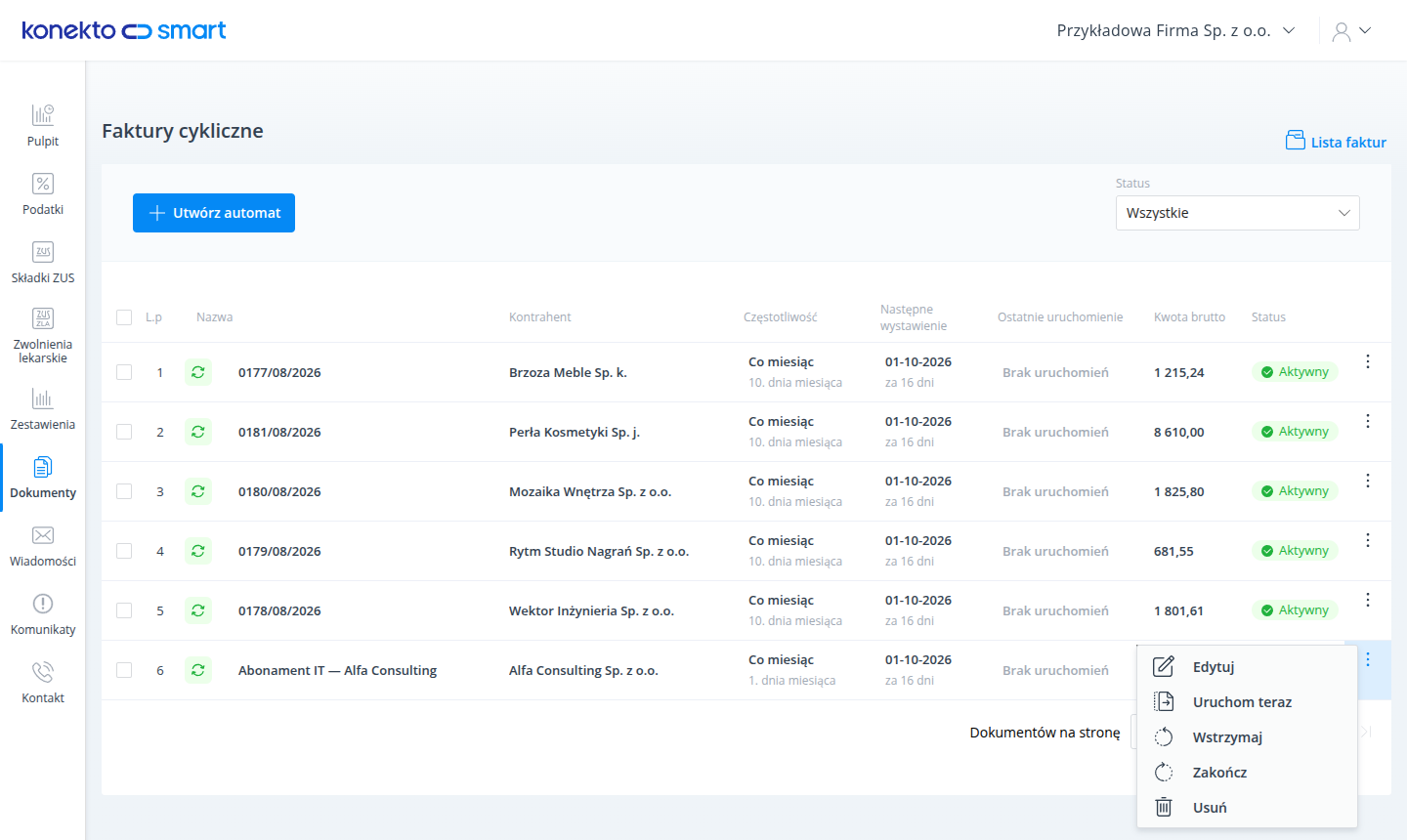Viewport: 1407px width, 840px height.
Task: Click recurring icon for 0177/08/2026
Action: tap(198, 372)
